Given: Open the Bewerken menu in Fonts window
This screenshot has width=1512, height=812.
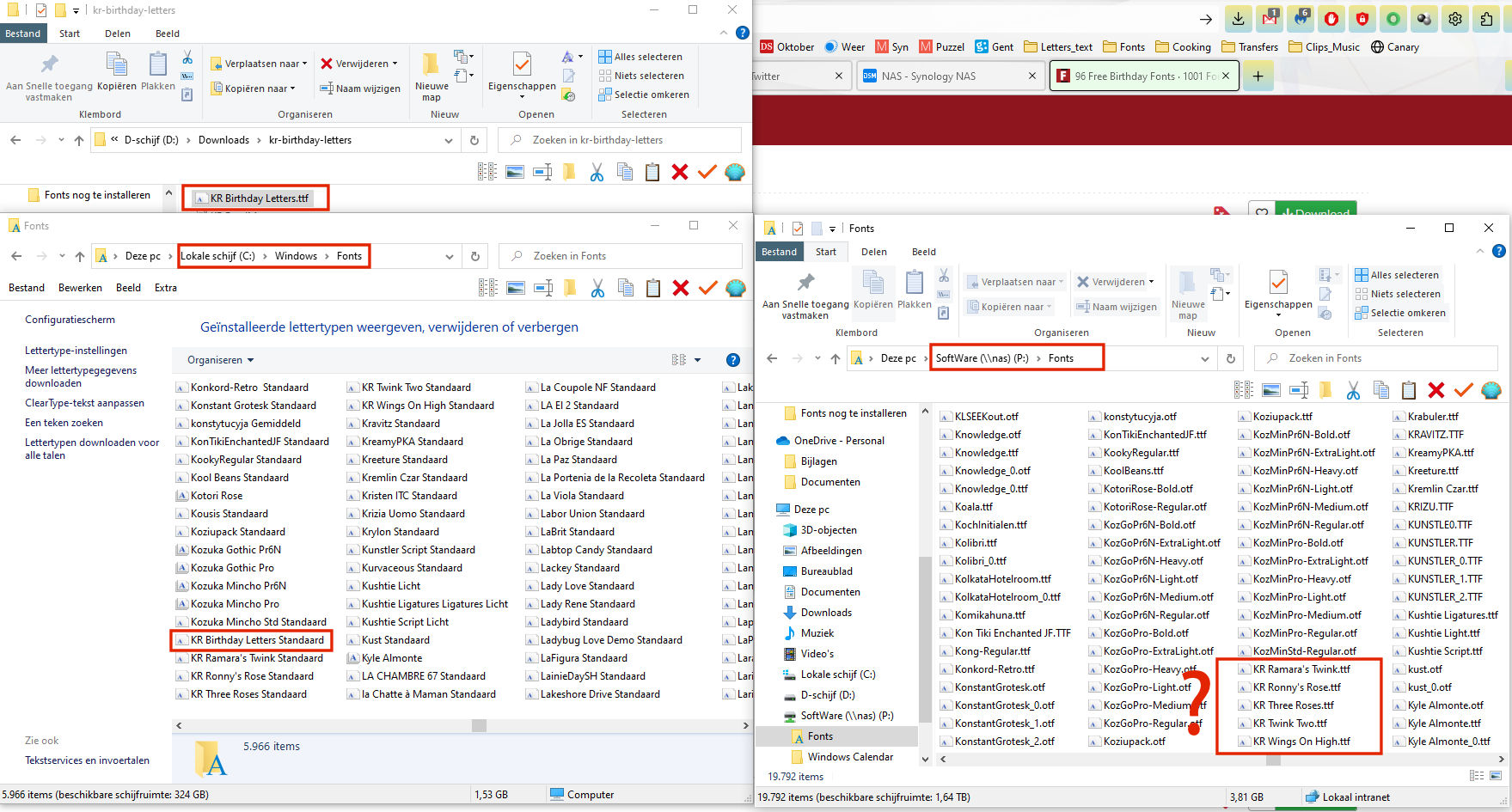Looking at the screenshot, I should (80, 288).
